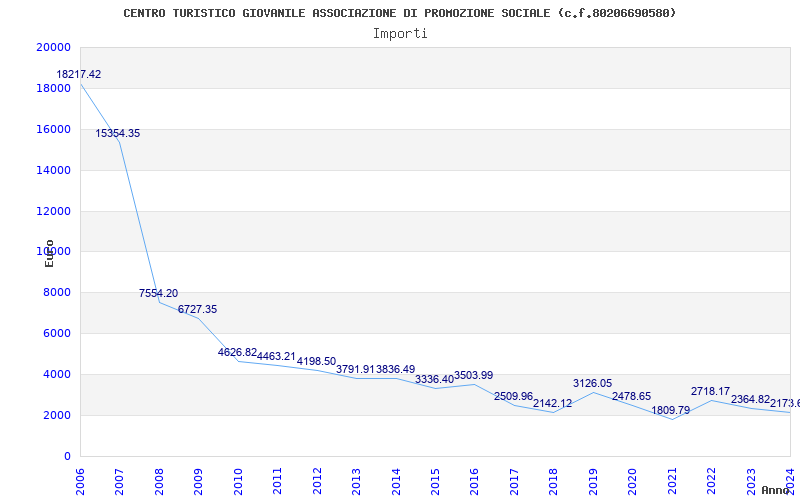Click the Euro y-axis title
The width and height of the screenshot is (800, 500).
click(49, 253)
